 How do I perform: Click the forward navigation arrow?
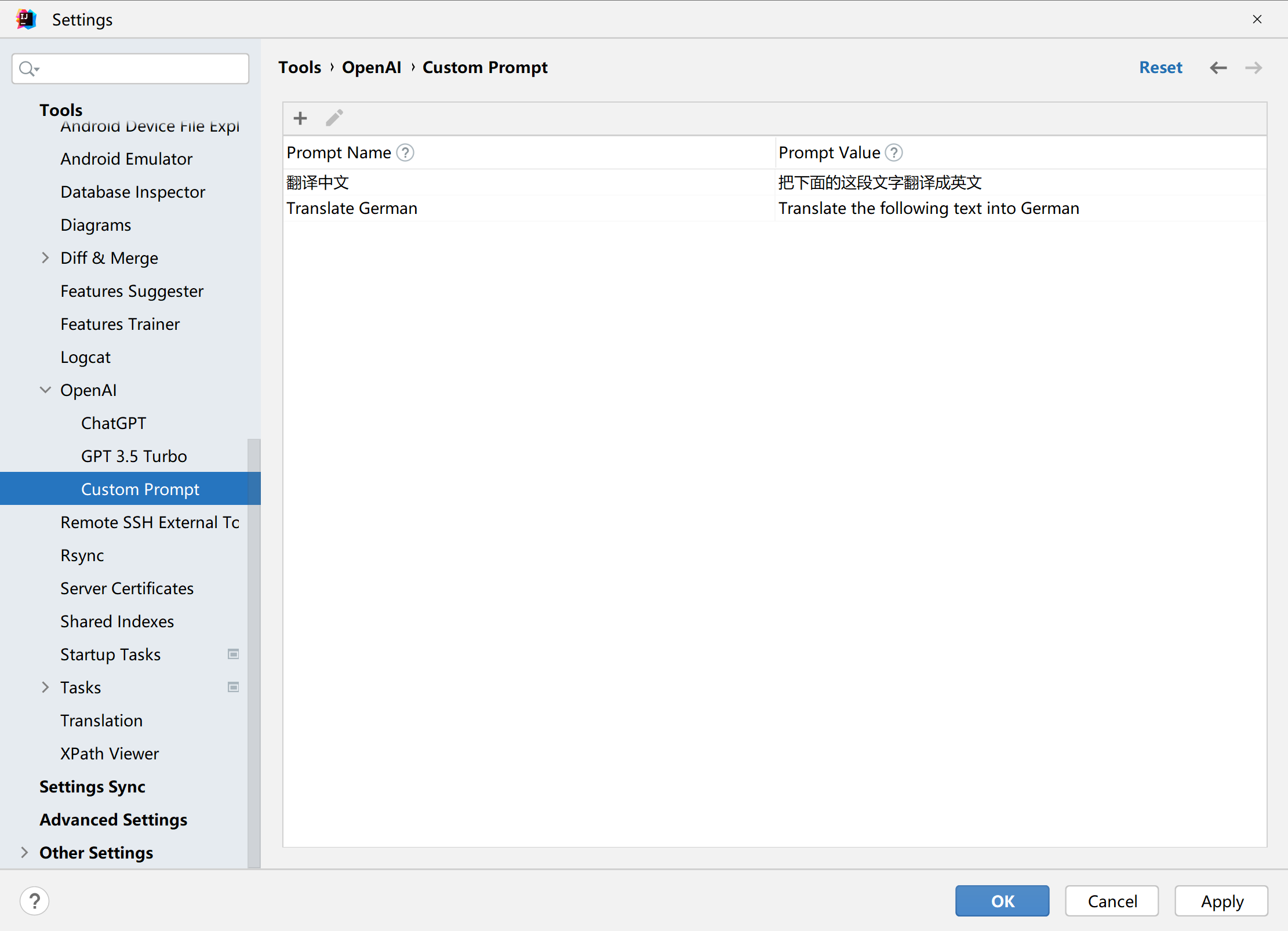(1254, 68)
